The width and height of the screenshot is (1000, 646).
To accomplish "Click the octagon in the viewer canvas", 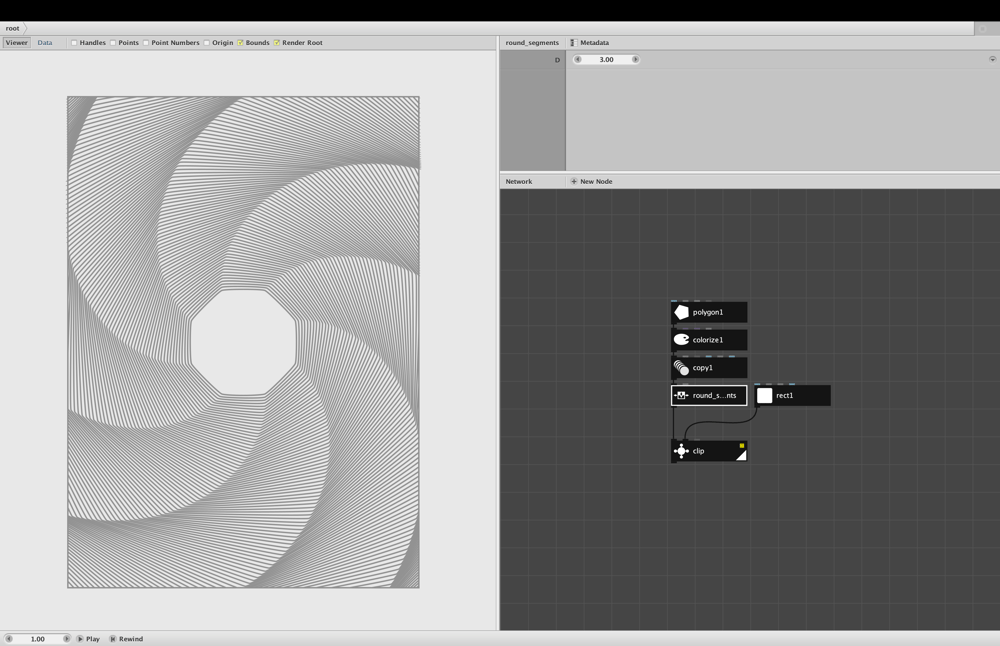I will click(243, 342).
